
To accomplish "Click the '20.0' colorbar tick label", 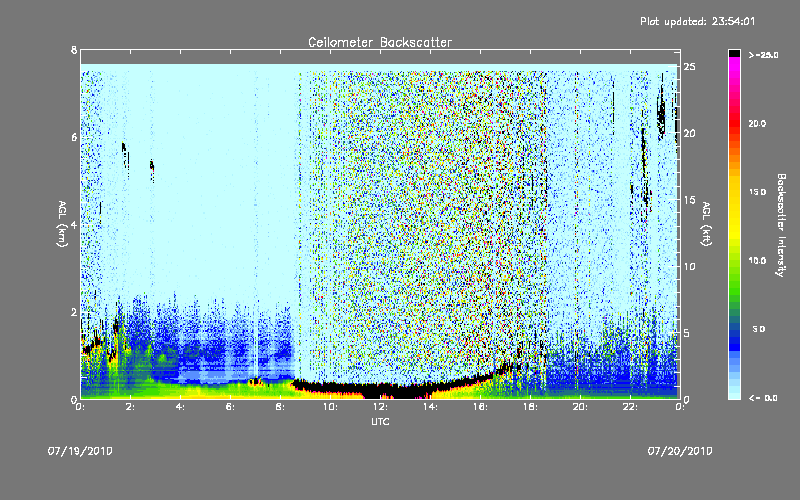I will [x=757, y=124].
